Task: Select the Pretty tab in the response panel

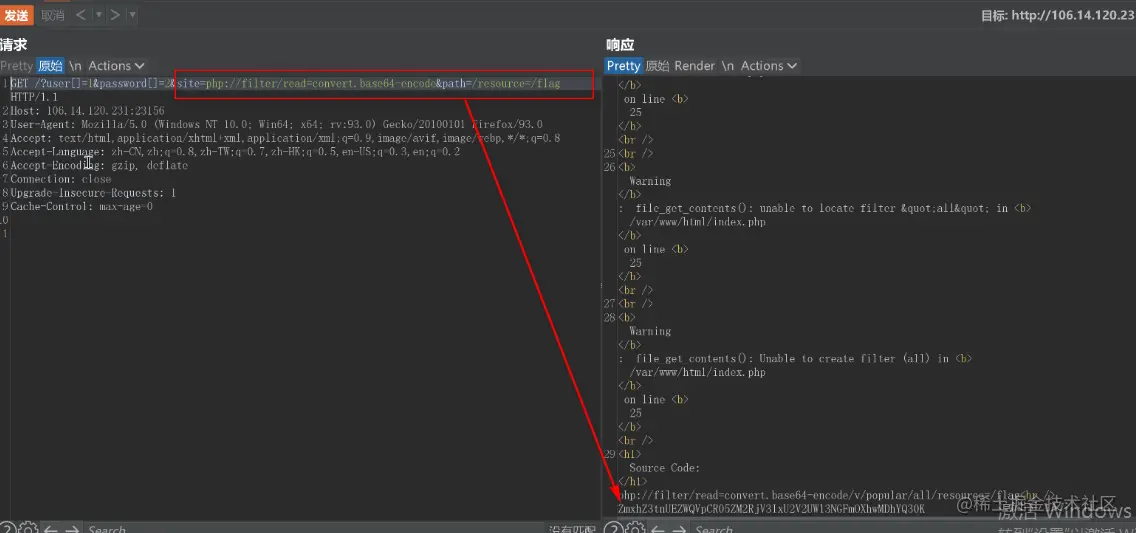Action: pyautogui.click(x=623, y=66)
